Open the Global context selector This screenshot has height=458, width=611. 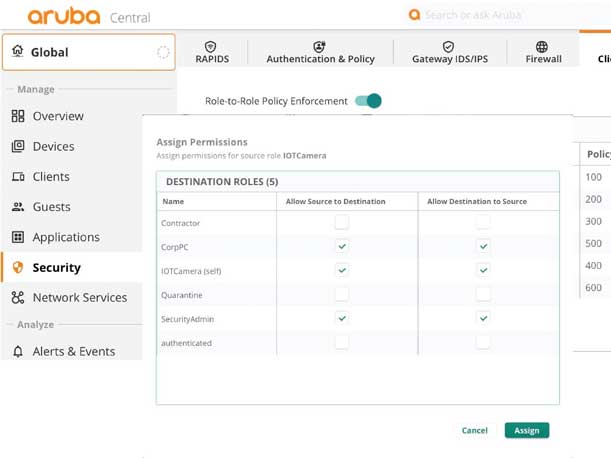click(x=88, y=52)
